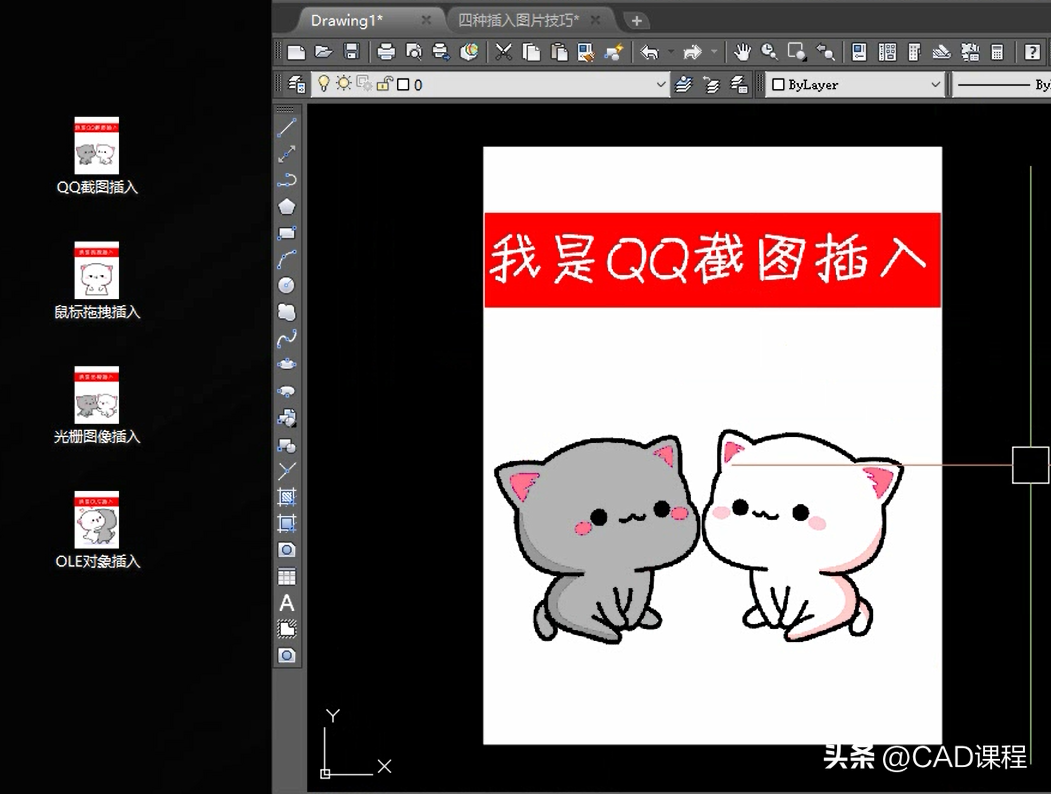Click the Layer Previous icon

[710, 84]
